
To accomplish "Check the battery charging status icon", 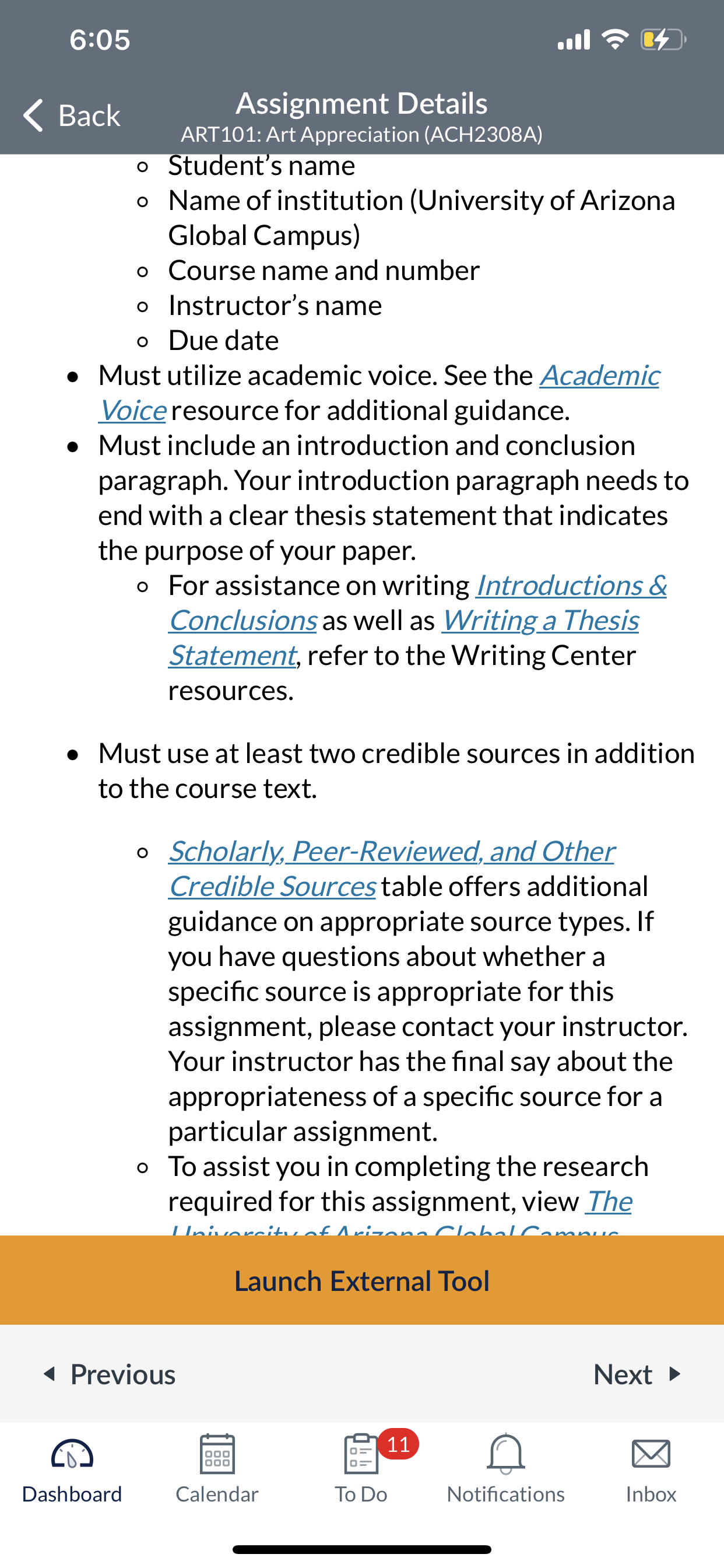I will (664, 40).
